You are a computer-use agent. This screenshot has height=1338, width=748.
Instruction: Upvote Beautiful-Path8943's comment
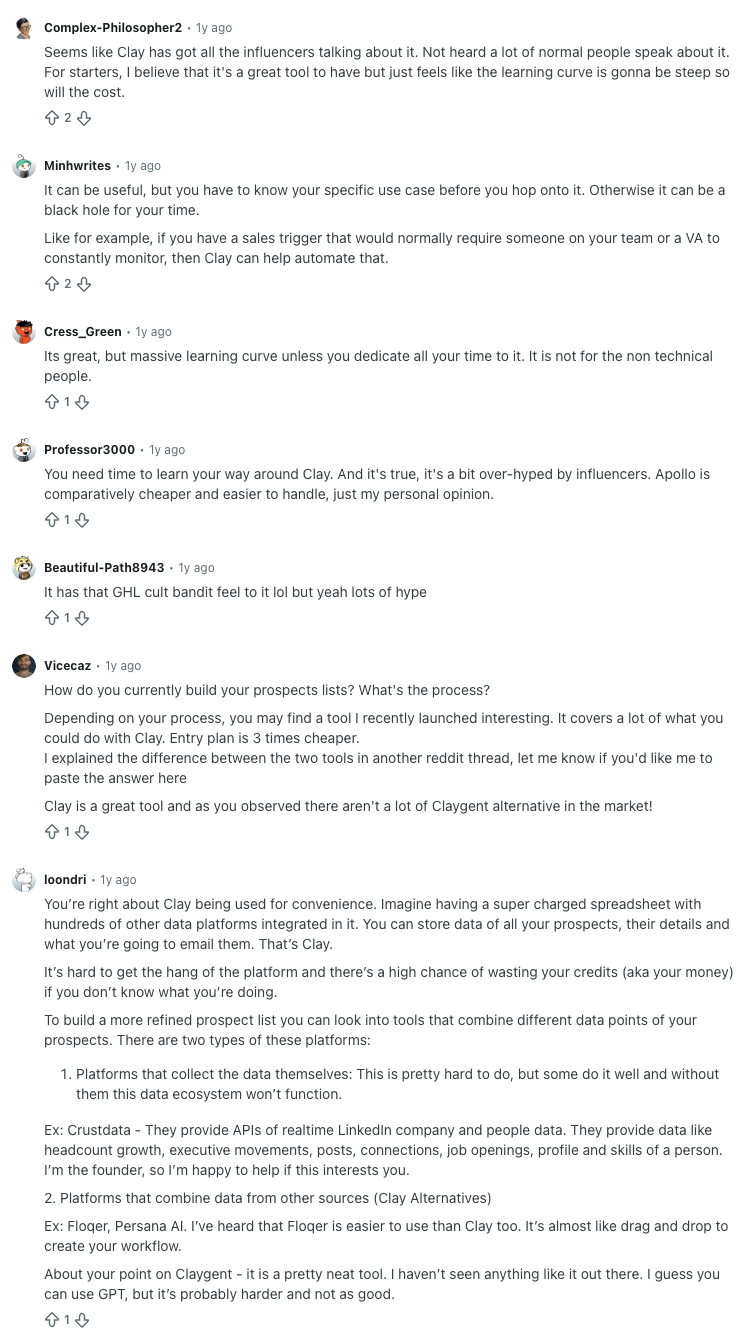click(x=51, y=617)
